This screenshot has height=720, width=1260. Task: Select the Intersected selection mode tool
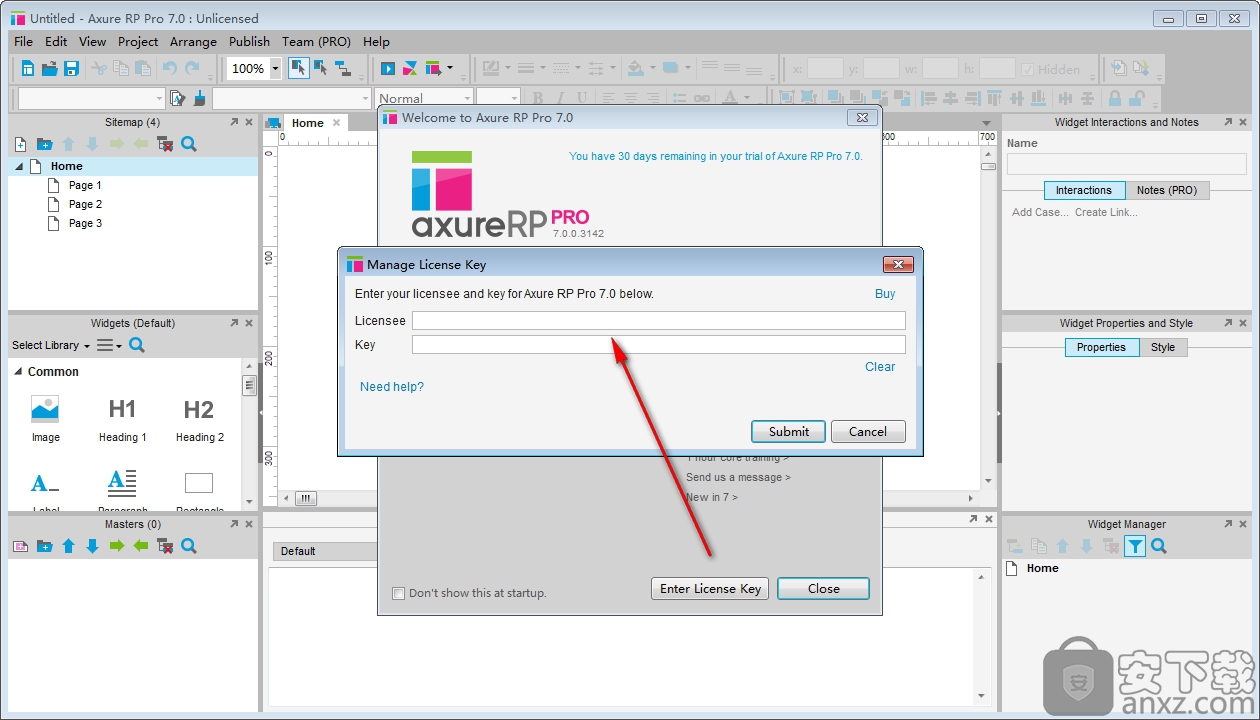[298, 68]
